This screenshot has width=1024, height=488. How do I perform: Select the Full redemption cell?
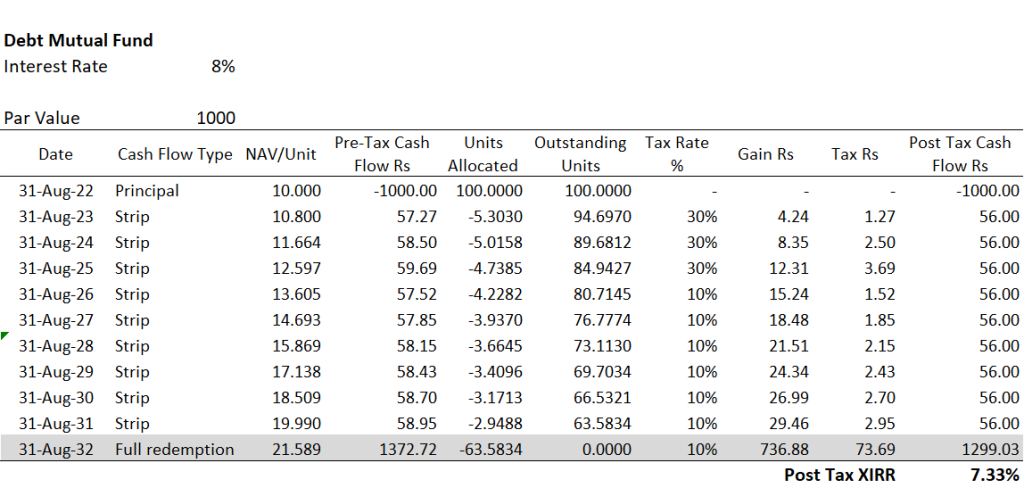click(174, 449)
